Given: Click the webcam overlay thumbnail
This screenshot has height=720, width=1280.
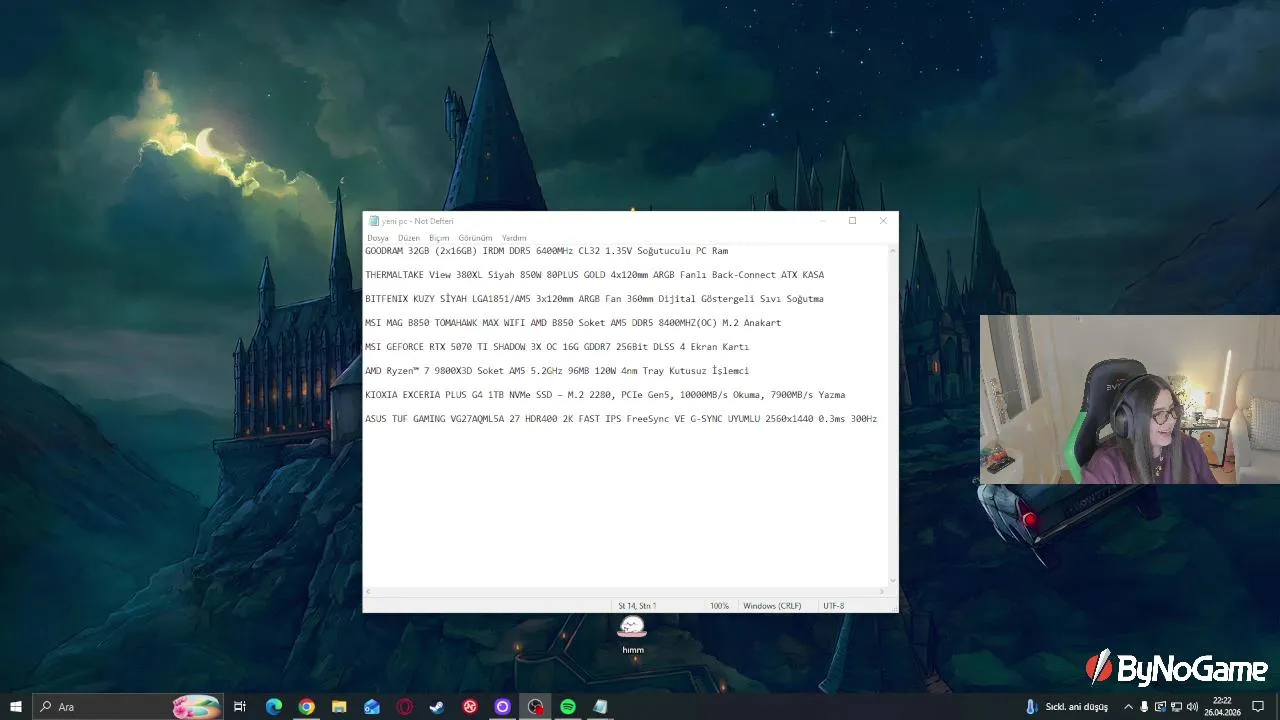Looking at the screenshot, I should coord(1130,400).
